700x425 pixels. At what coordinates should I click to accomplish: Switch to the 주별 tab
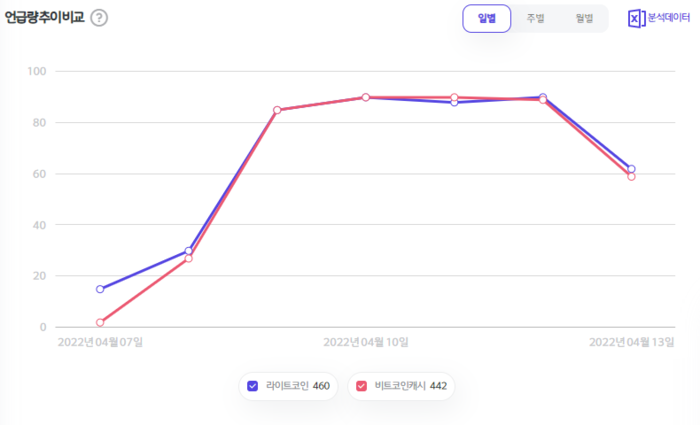click(x=535, y=19)
